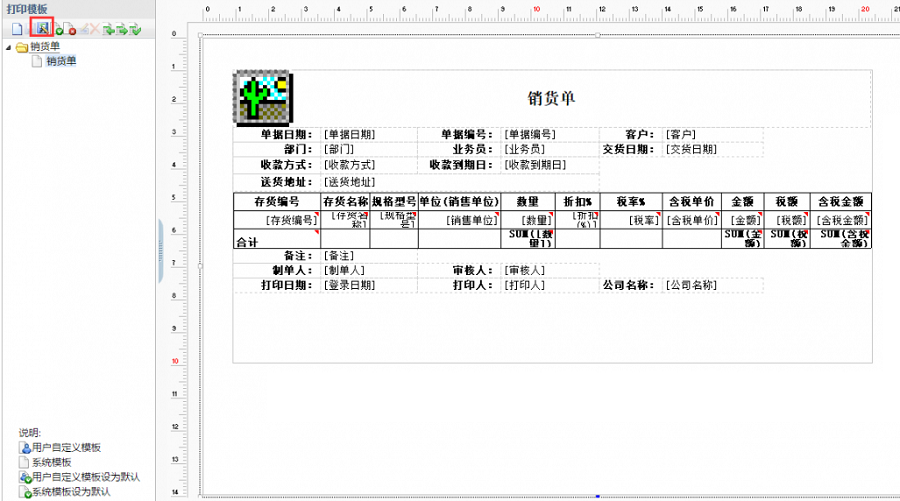This screenshot has width=900, height=501.
Task: Click the faded save icon beside new
Action: (x=30, y=29)
